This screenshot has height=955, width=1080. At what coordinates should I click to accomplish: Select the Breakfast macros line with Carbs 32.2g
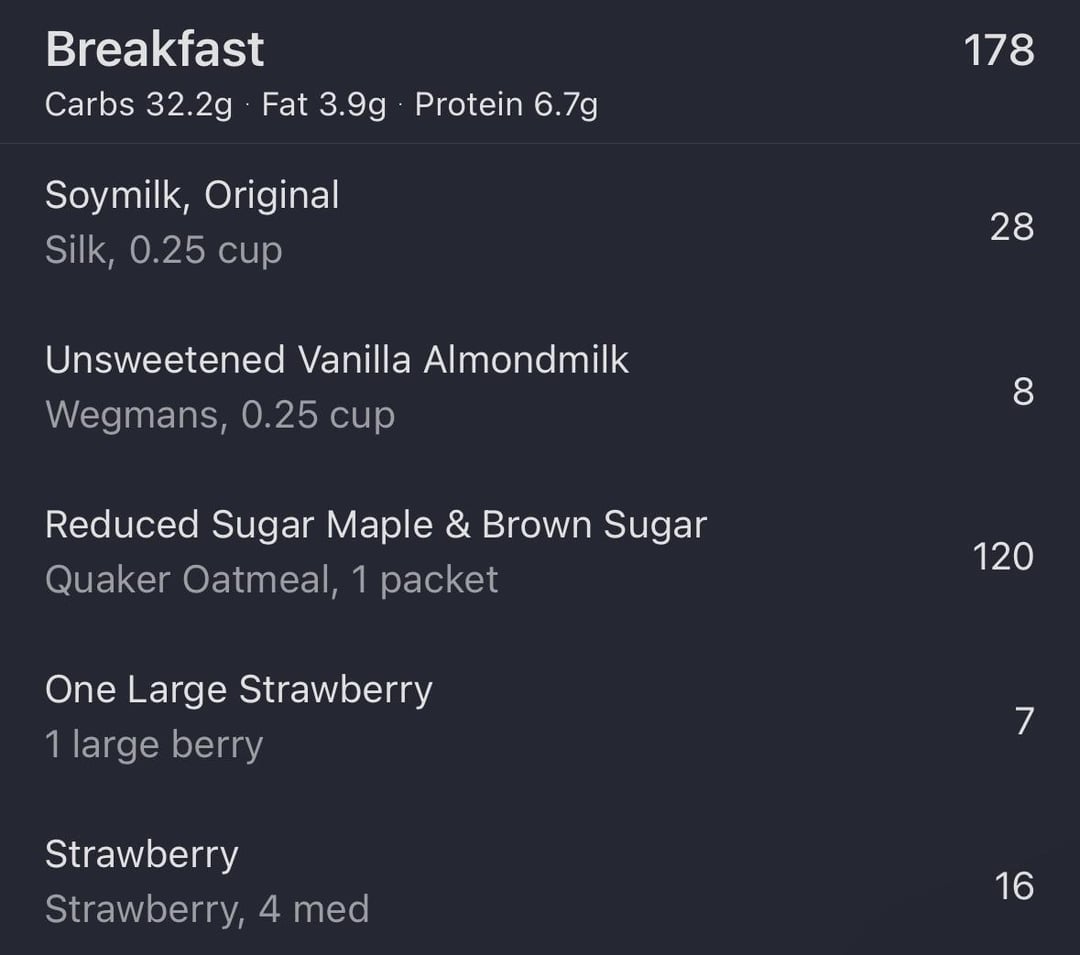point(322,105)
